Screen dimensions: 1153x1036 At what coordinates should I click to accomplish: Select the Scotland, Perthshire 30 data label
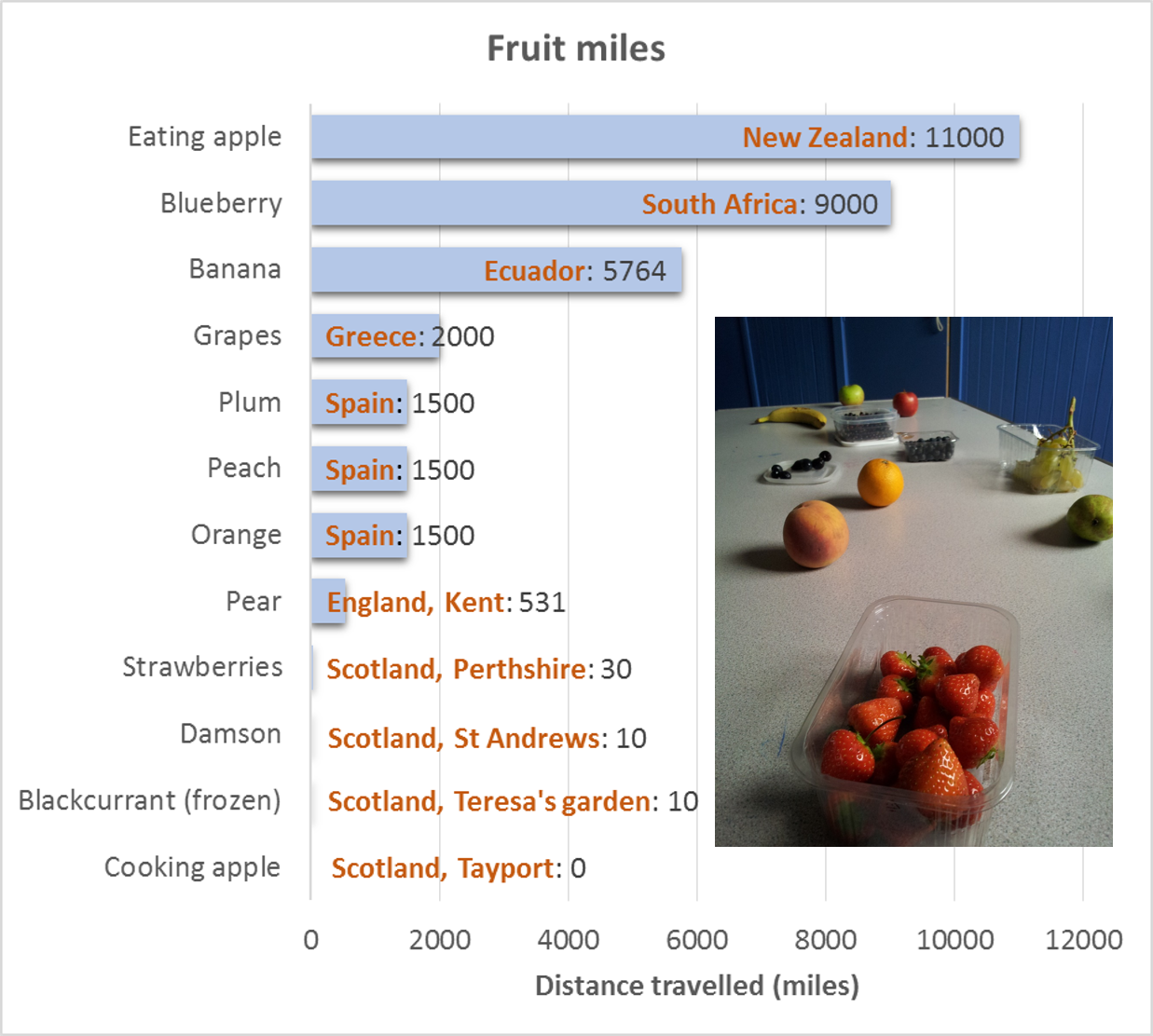click(479, 669)
